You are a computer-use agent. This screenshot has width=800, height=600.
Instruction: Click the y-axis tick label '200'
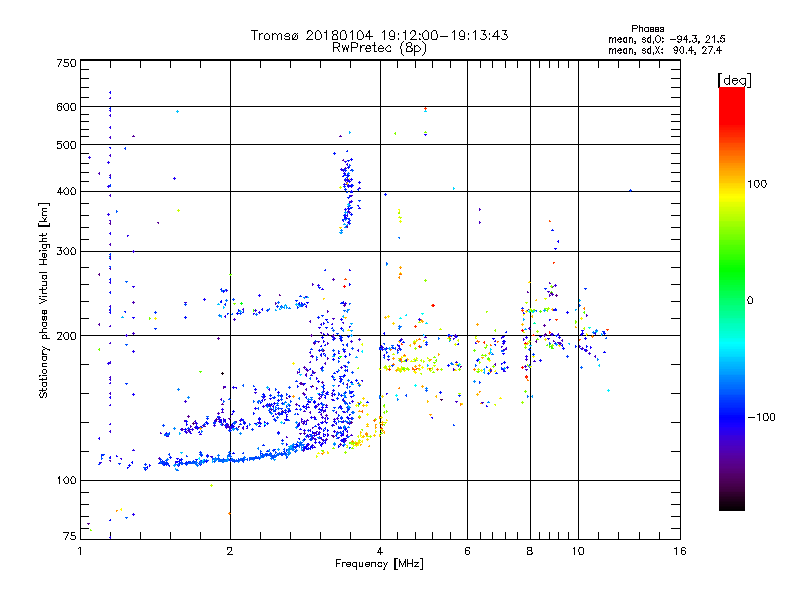coord(66,336)
